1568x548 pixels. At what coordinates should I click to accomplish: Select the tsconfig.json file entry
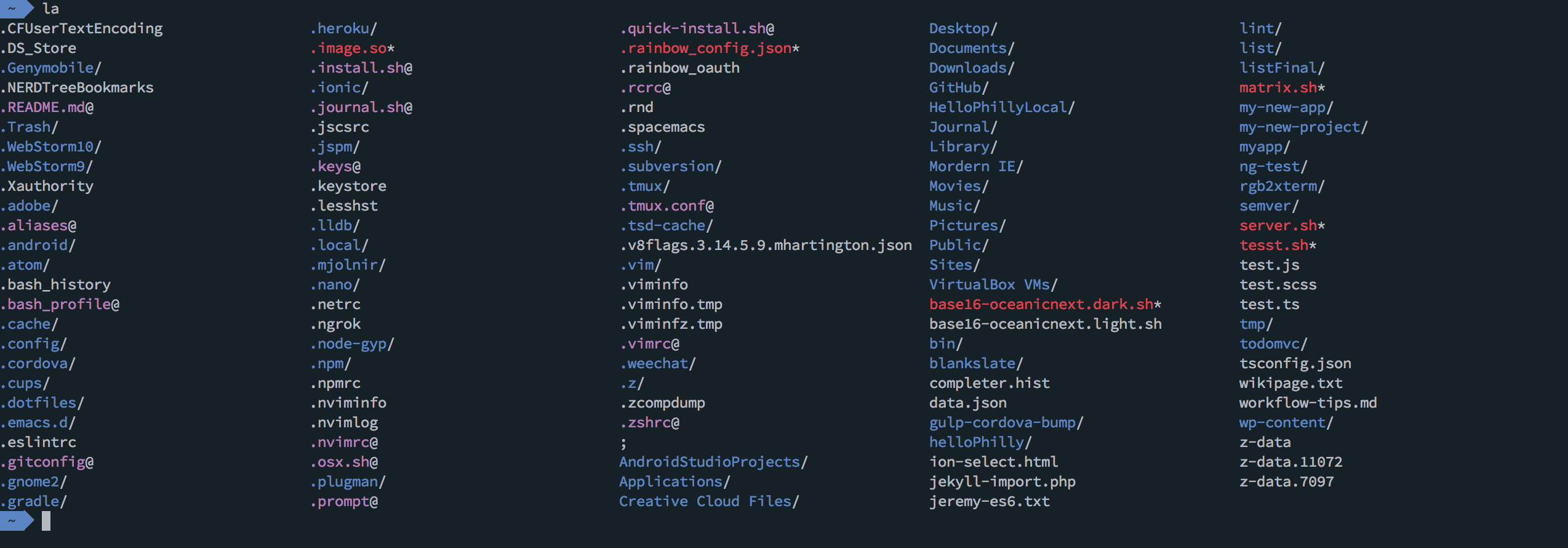[x=1295, y=363]
